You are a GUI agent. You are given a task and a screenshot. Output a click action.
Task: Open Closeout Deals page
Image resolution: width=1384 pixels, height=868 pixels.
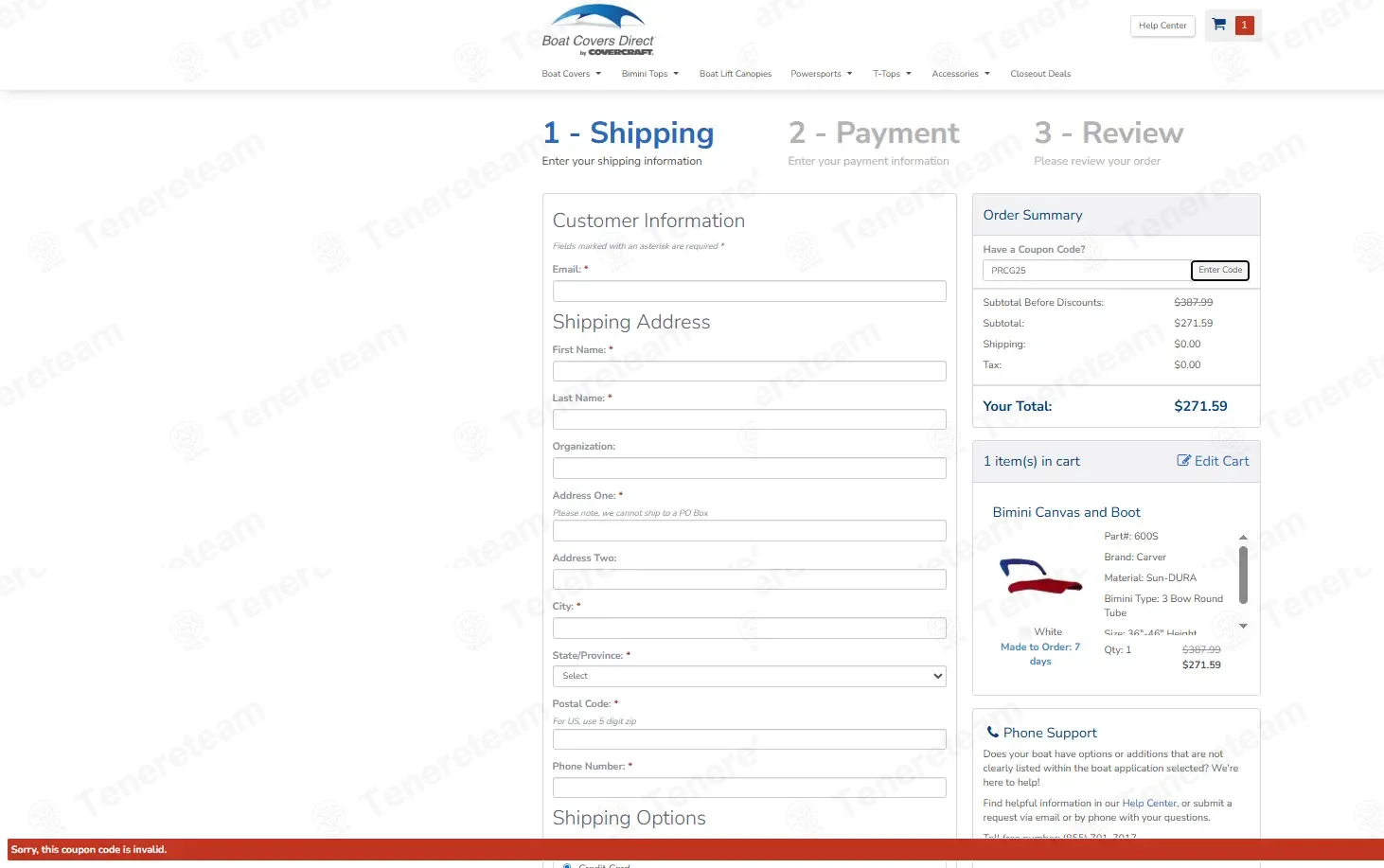[x=1040, y=74]
